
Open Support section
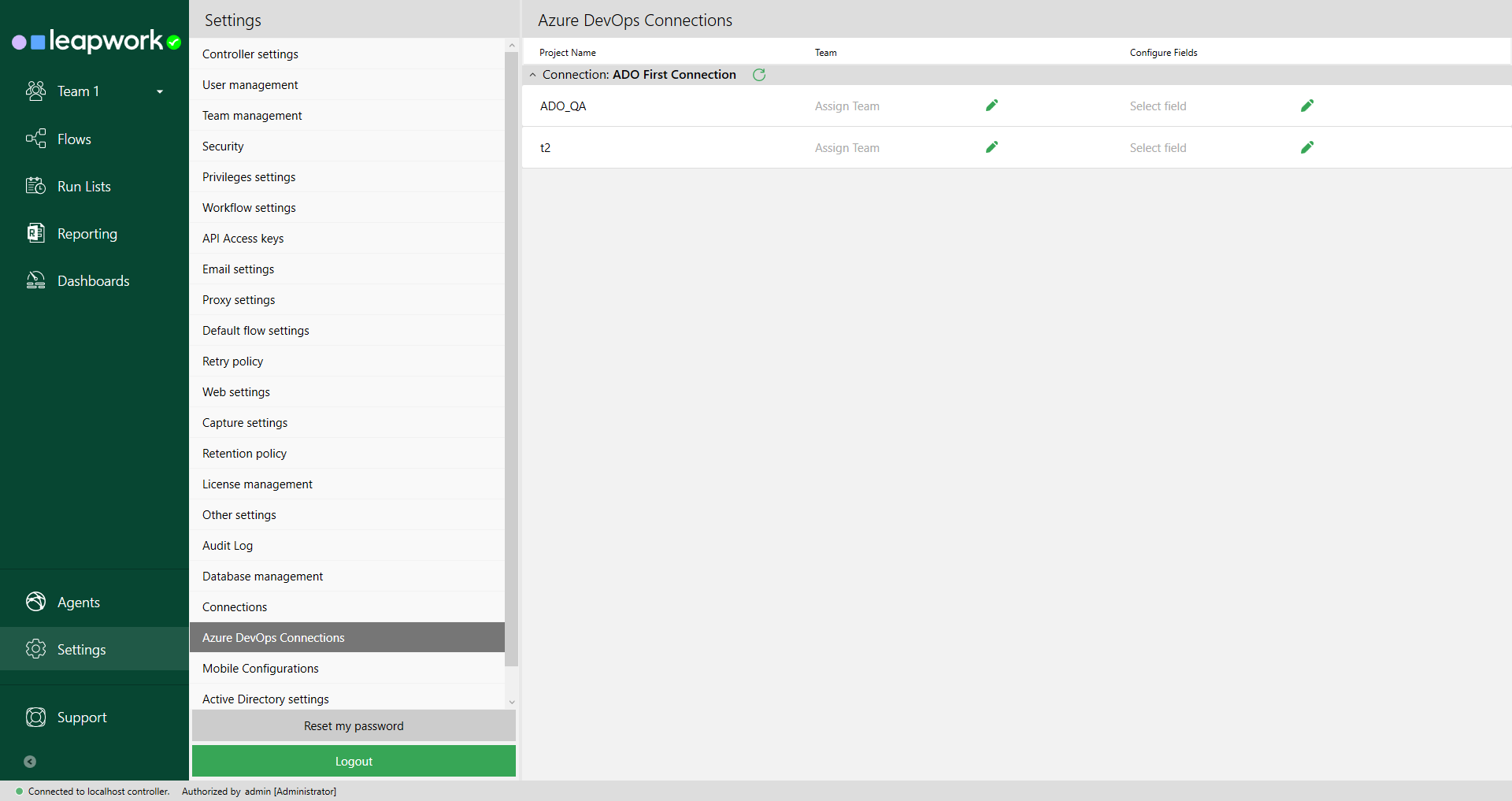pos(94,717)
